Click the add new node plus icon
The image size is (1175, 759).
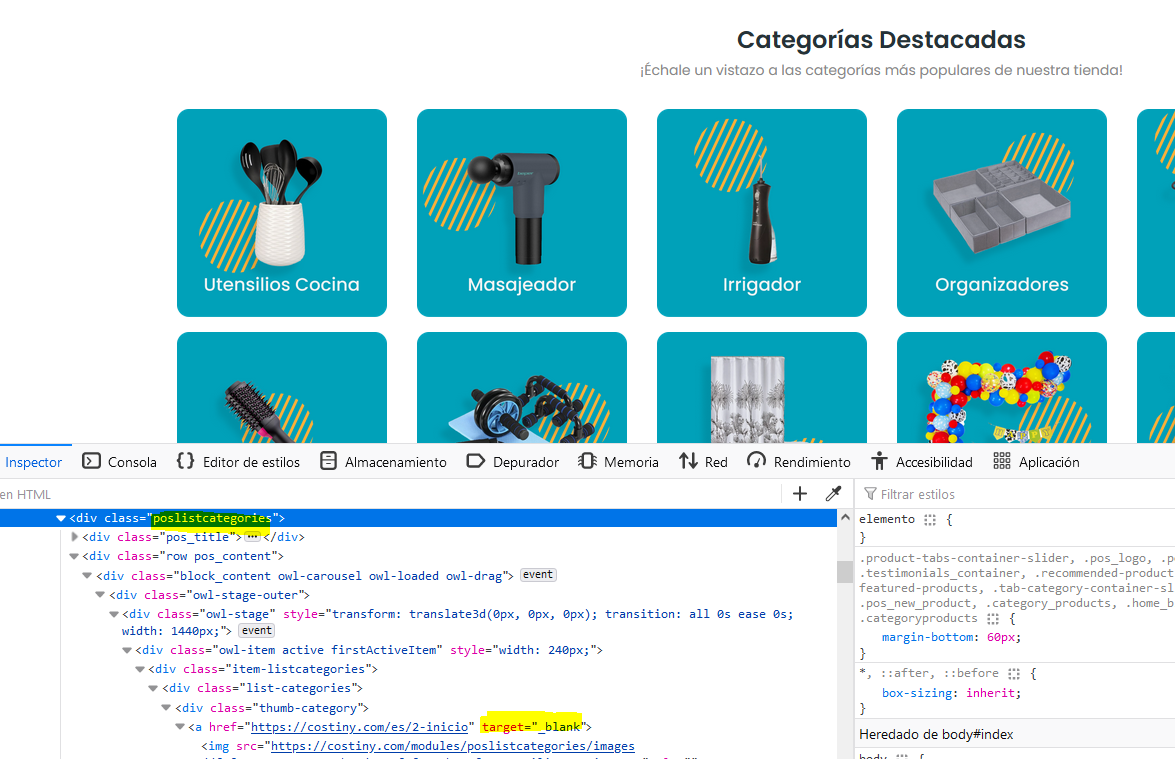[x=799, y=494]
